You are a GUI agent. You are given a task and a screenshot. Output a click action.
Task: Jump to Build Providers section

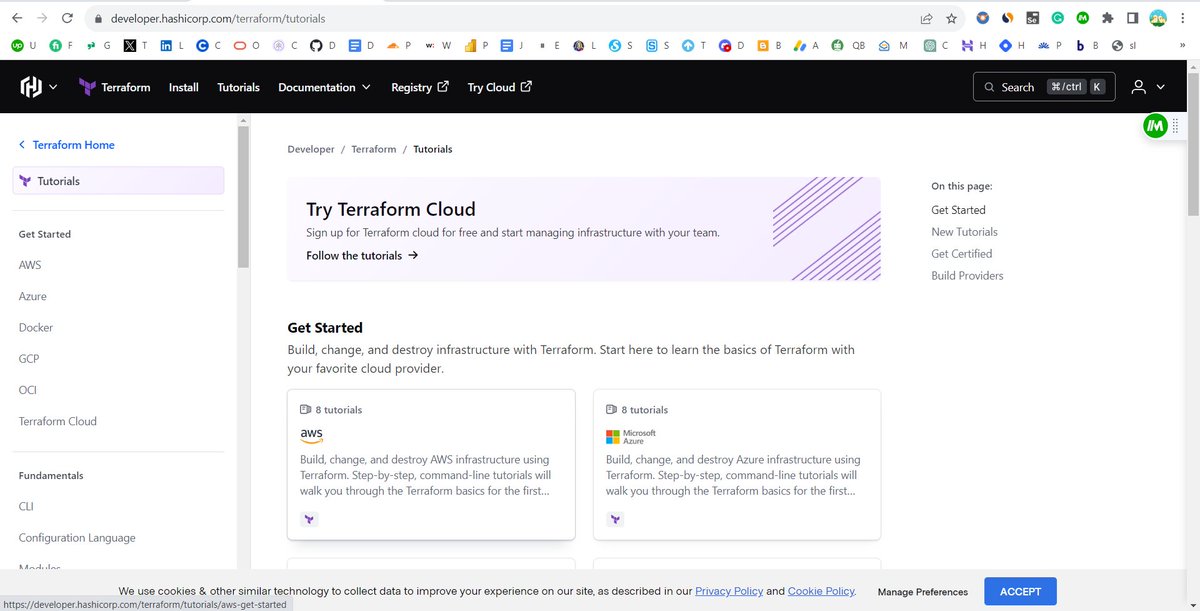[x=967, y=276]
